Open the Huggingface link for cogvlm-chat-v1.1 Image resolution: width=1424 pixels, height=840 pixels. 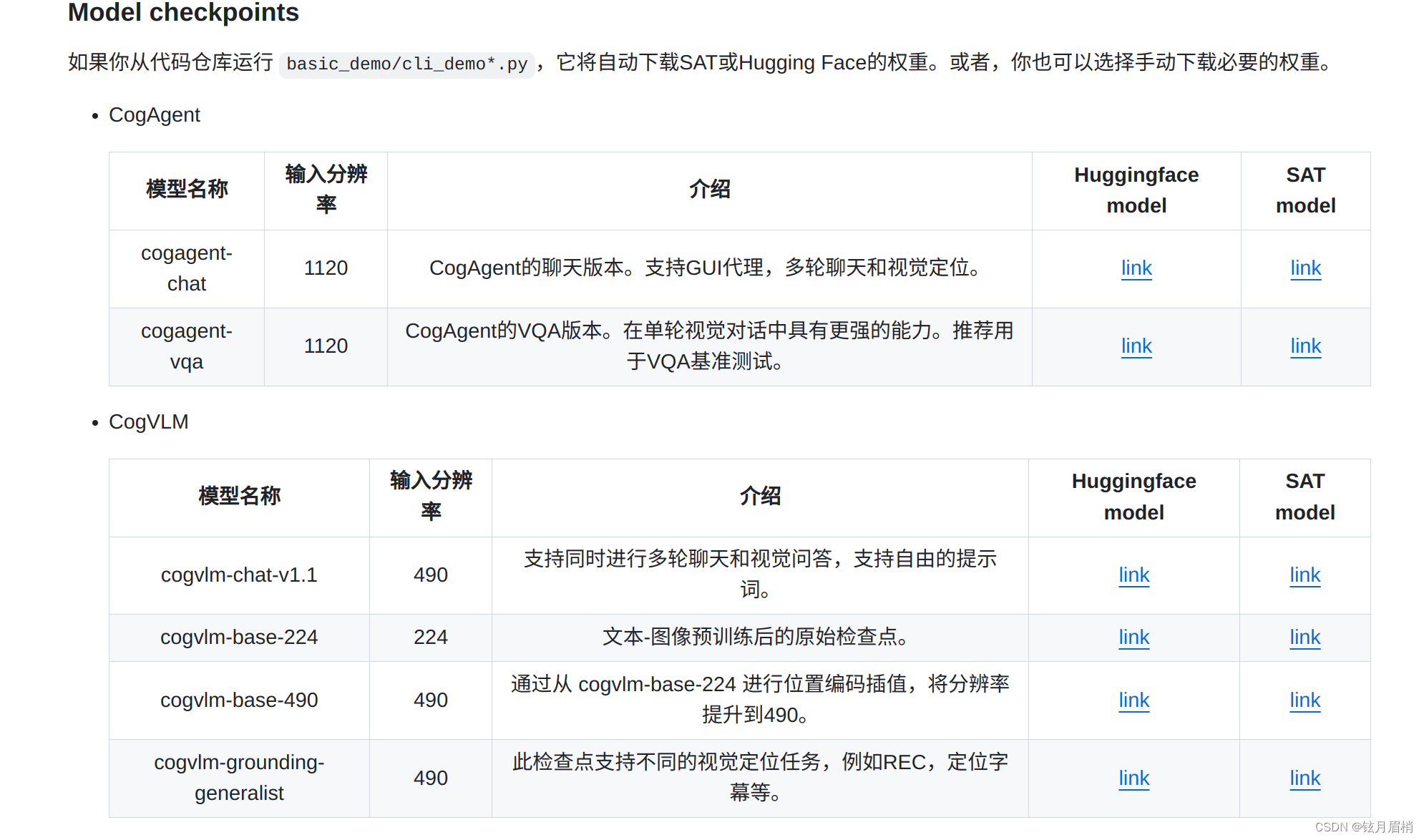click(x=1133, y=575)
